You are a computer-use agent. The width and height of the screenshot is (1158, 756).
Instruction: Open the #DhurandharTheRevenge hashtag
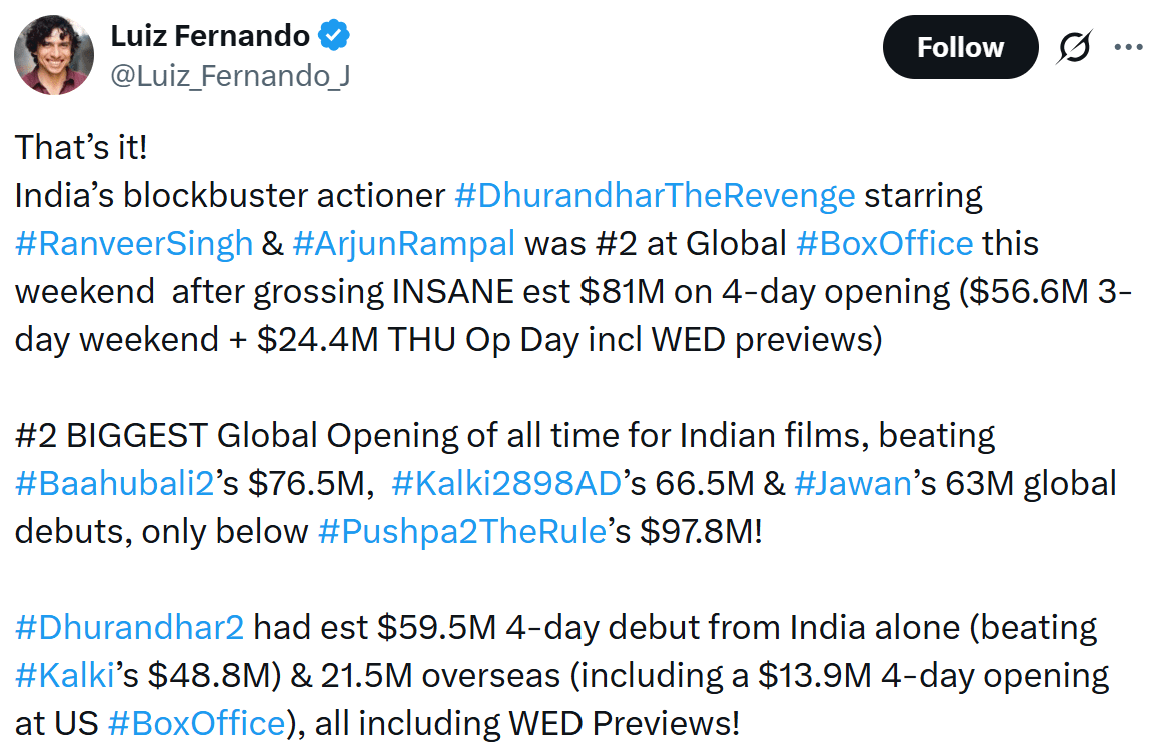654,194
